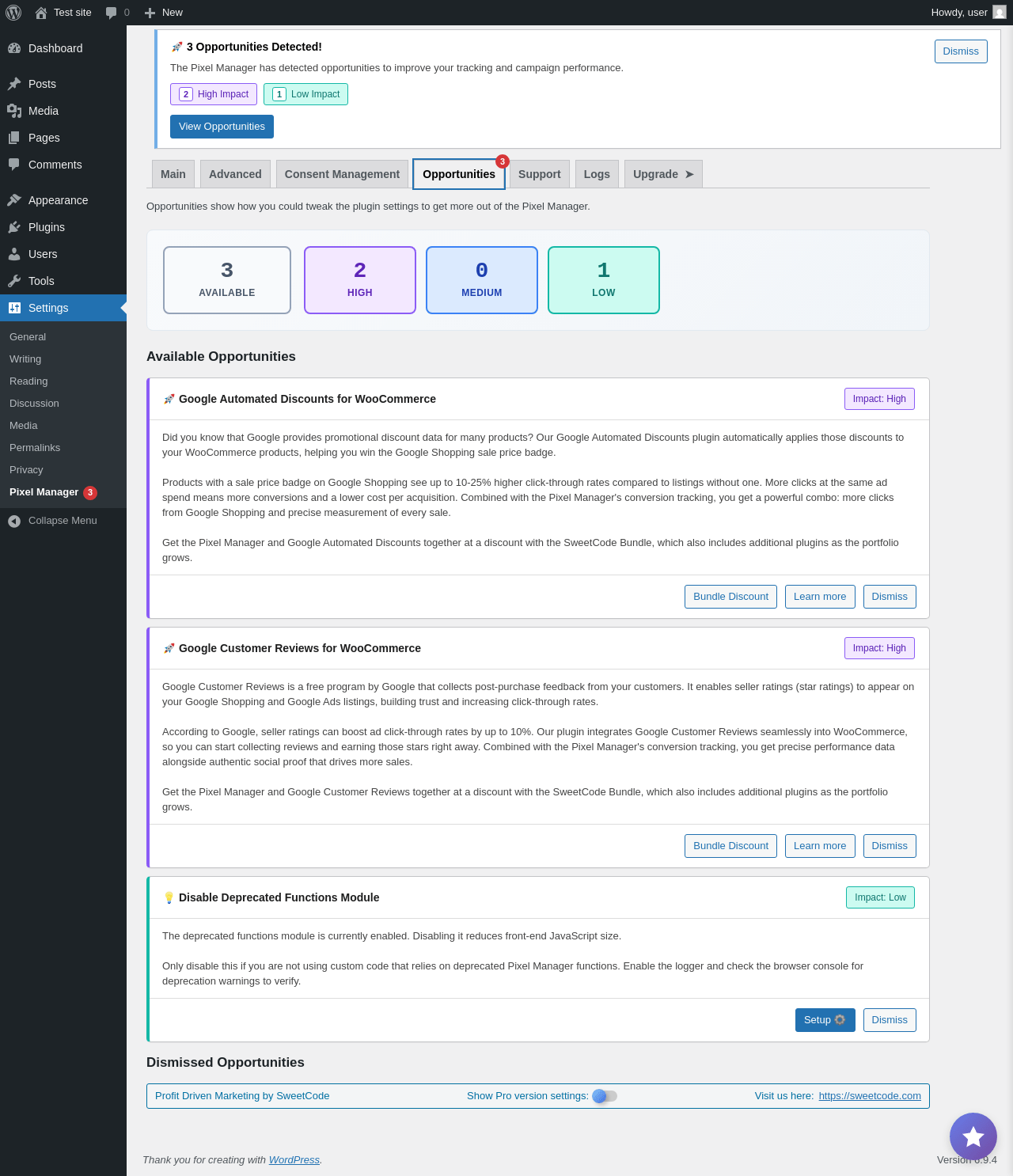The height and width of the screenshot is (1176, 1013).
Task: Click the Version number in footer
Action: [x=967, y=1160]
